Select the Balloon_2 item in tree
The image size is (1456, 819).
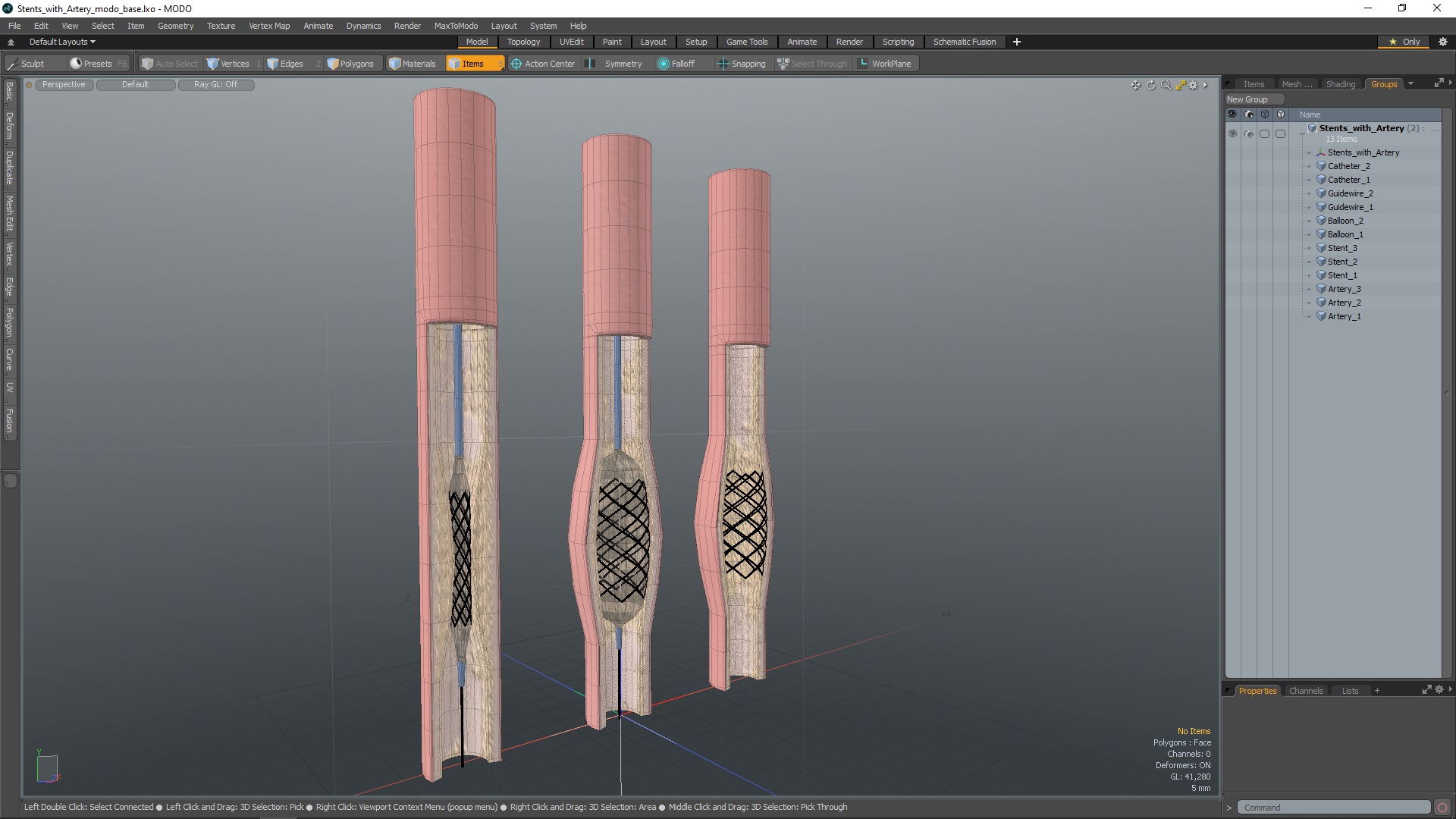pos(1345,221)
